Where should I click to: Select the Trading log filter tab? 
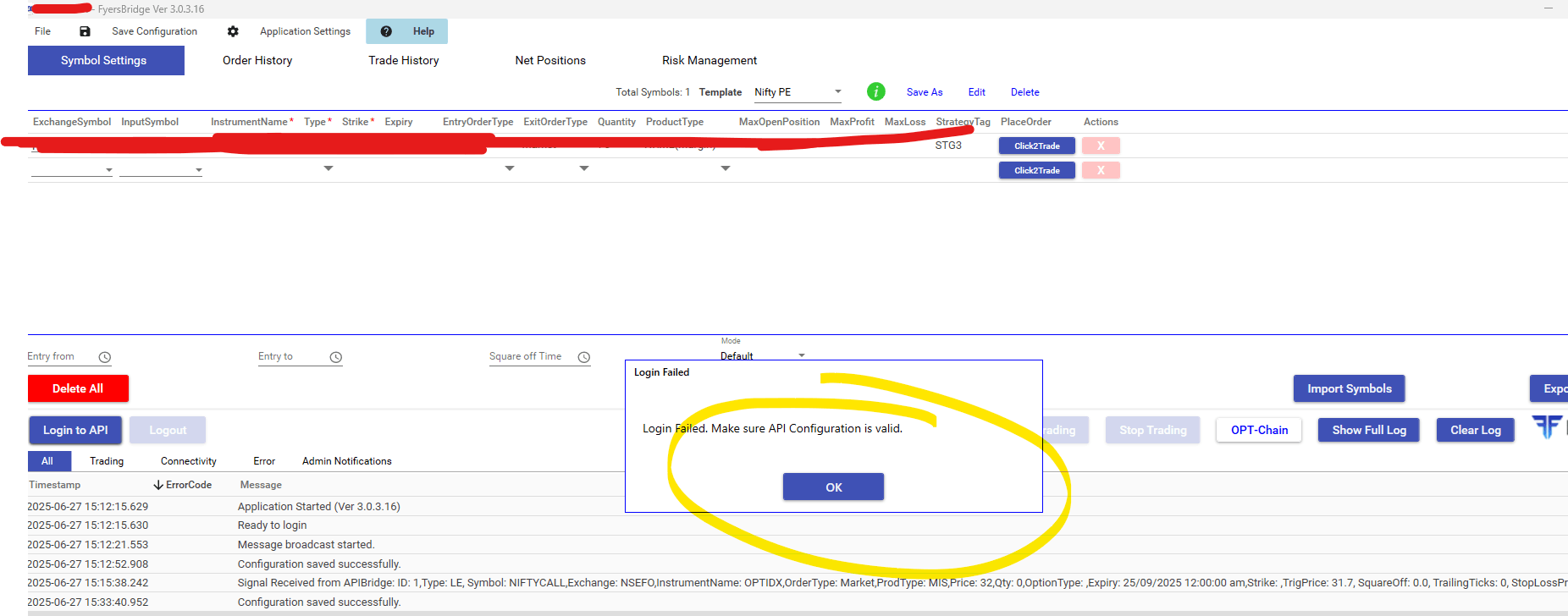(x=107, y=461)
